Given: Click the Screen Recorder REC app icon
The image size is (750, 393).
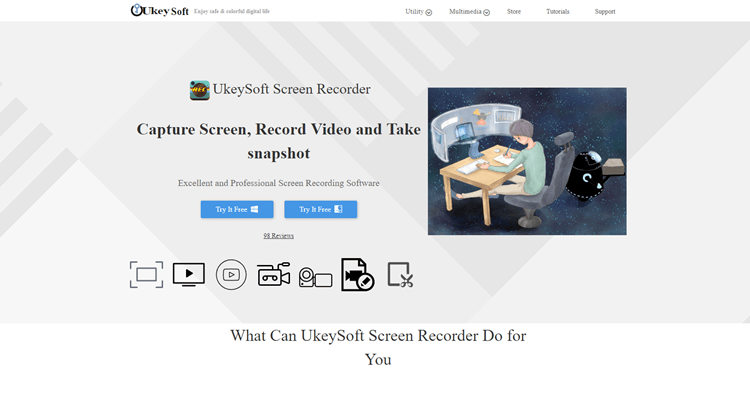Looking at the screenshot, I should coord(199,90).
